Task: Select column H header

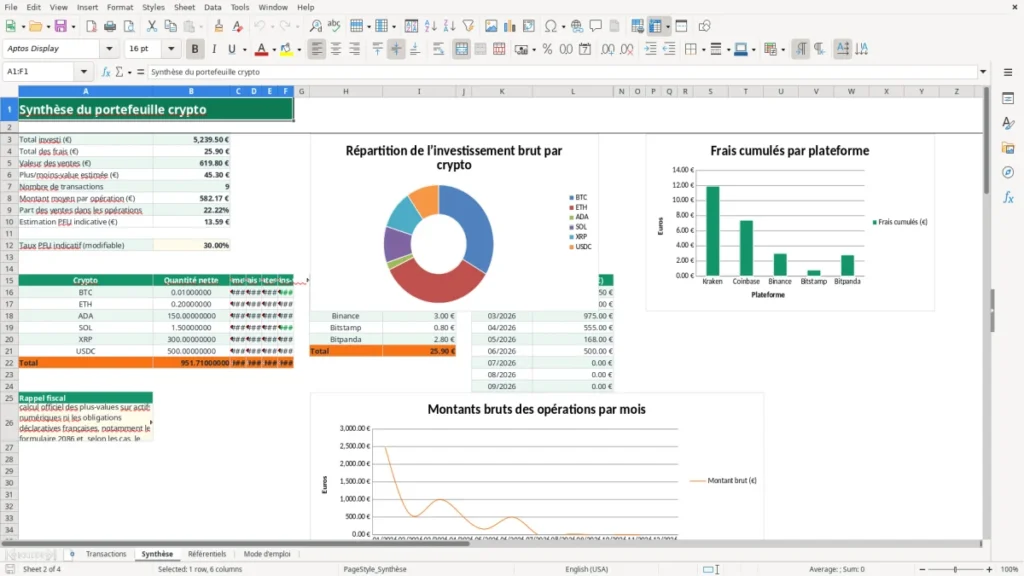Action: pos(345,91)
